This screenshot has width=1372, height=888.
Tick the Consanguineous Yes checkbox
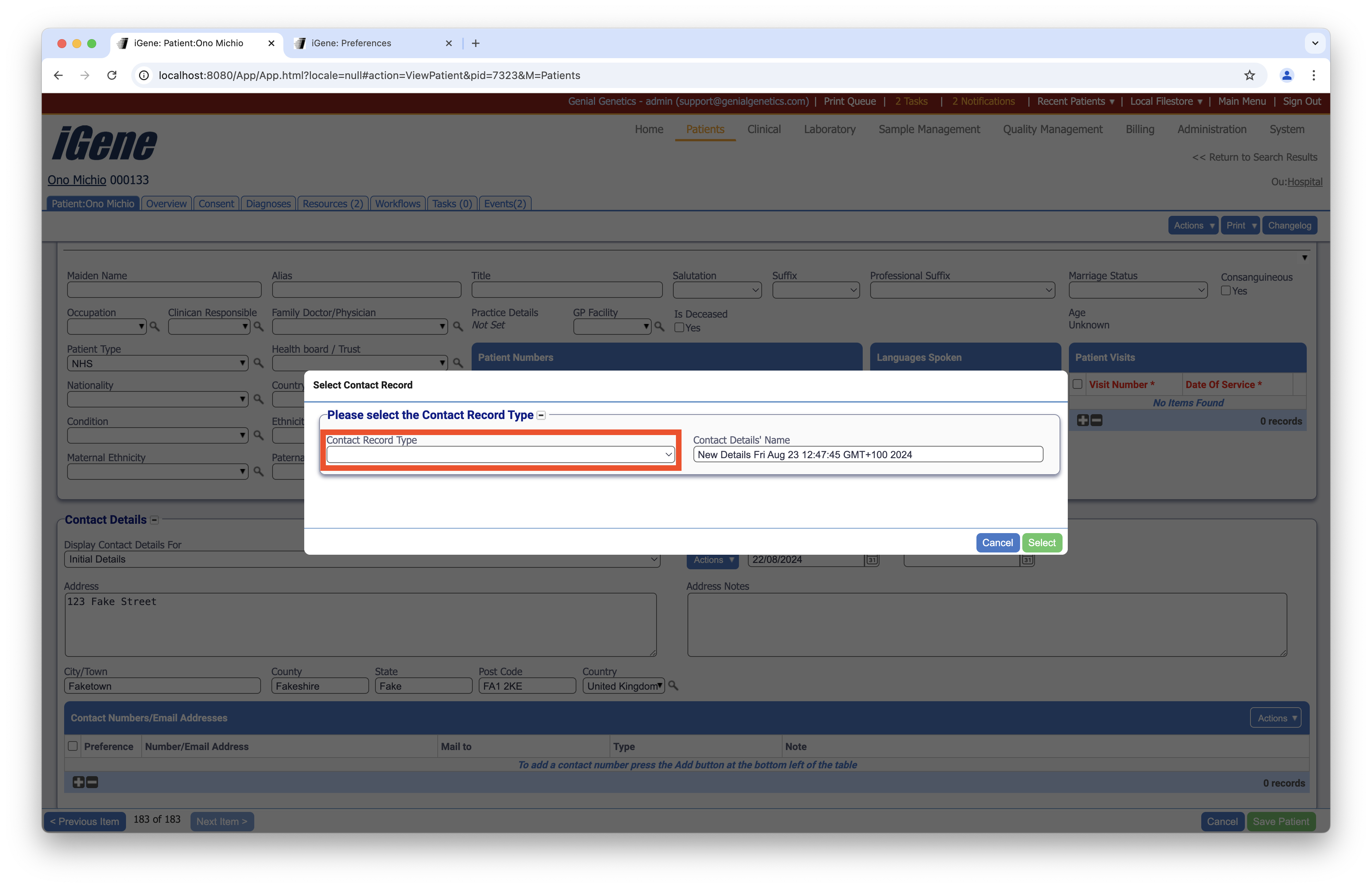1226,291
